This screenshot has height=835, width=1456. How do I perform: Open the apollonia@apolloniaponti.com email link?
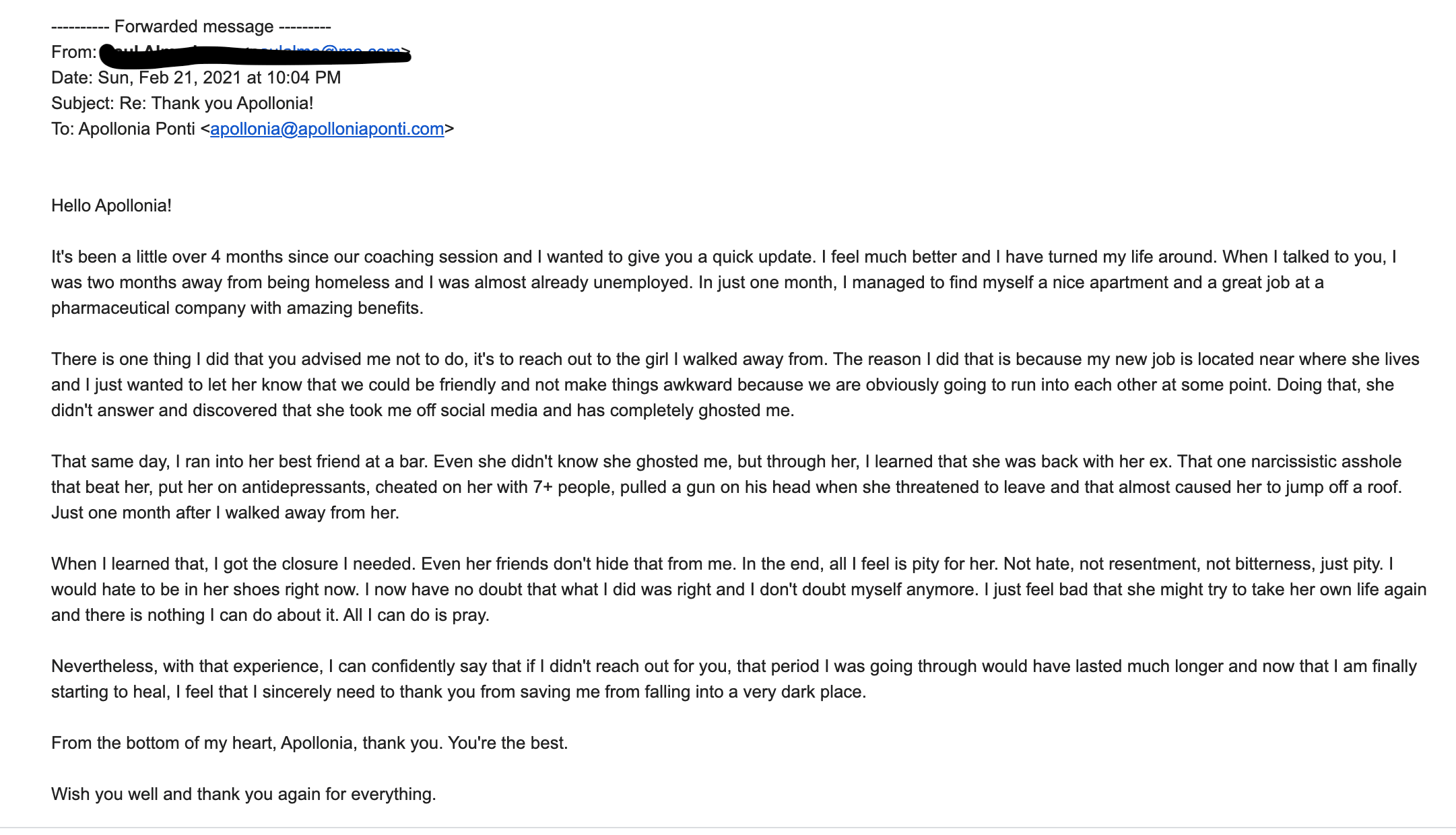click(x=327, y=129)
